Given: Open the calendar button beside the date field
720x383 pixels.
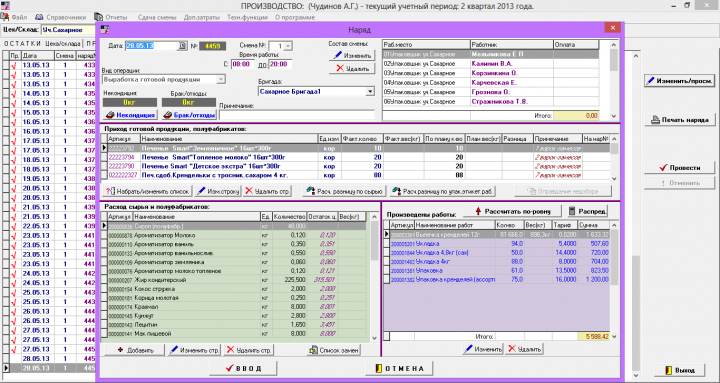Looking at the screenshot, I should point(182,46).
